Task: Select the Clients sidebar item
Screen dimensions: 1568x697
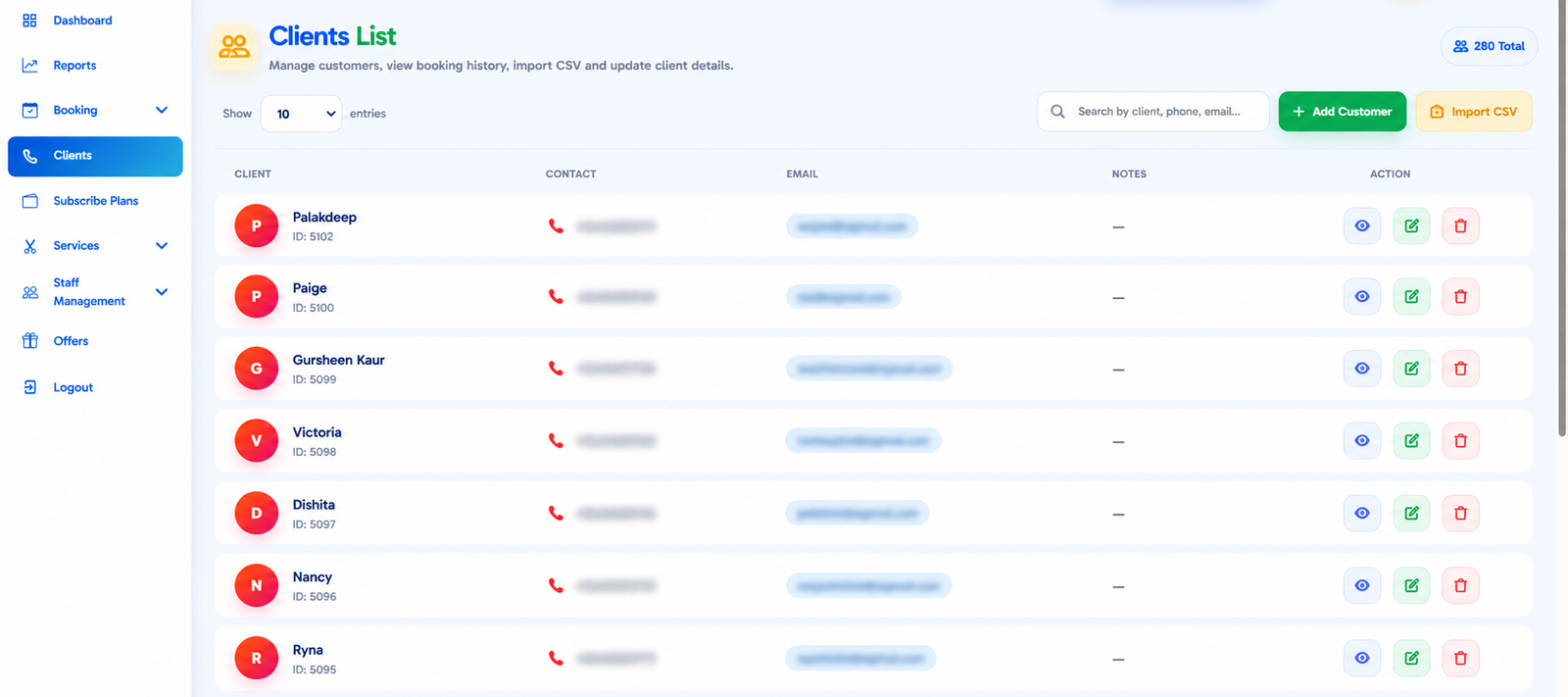Action: (95, 156)
